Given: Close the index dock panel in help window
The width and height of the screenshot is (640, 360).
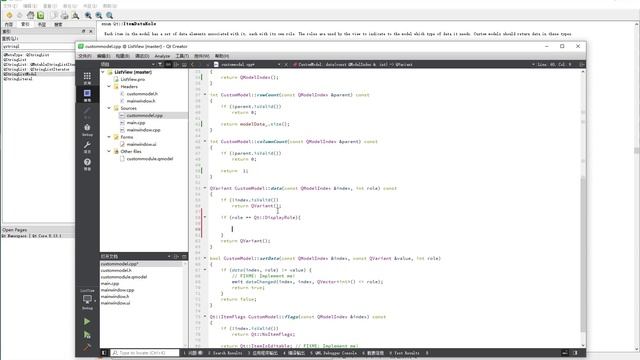Looking at the screenshot, I should point(91,31).
